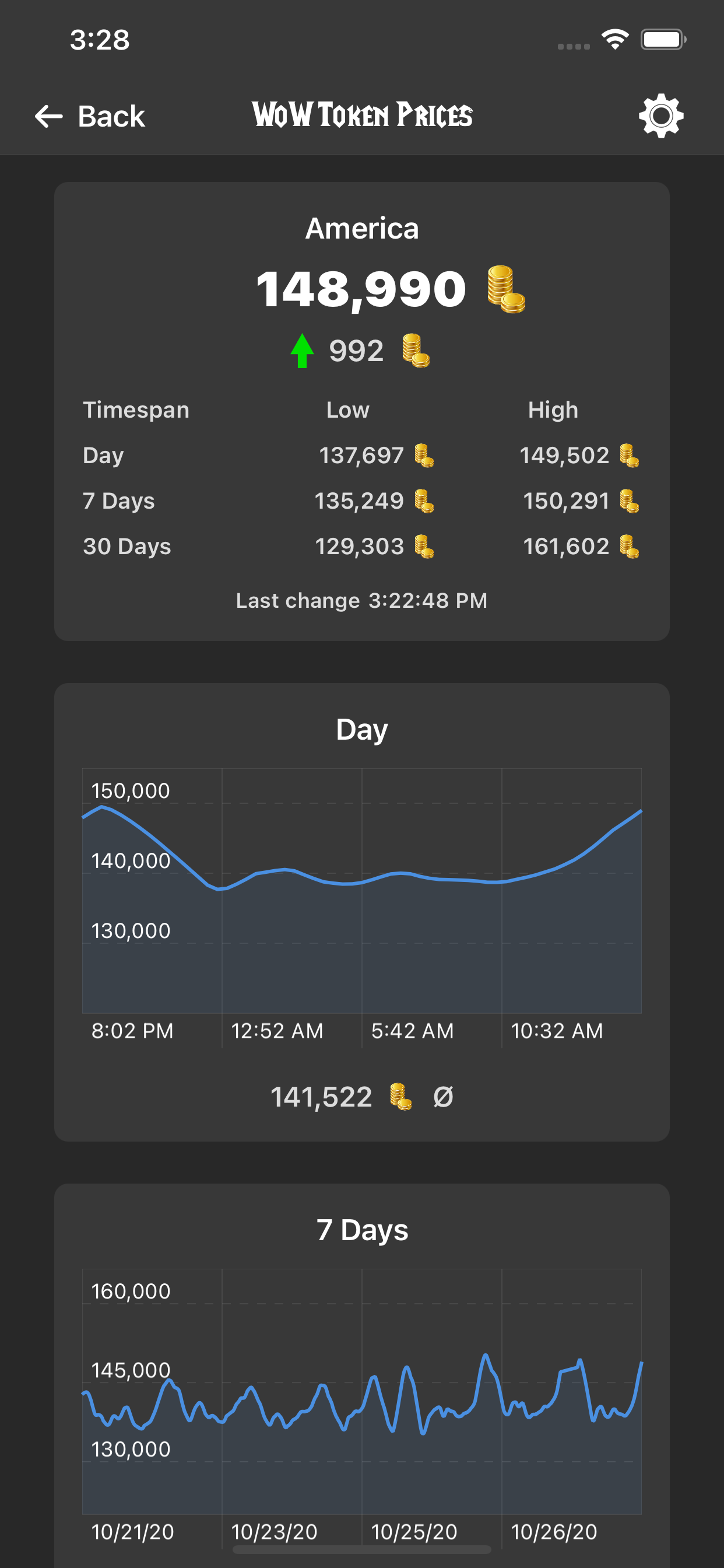Tap the WoW Token Prices title

[x=362, y=115]
